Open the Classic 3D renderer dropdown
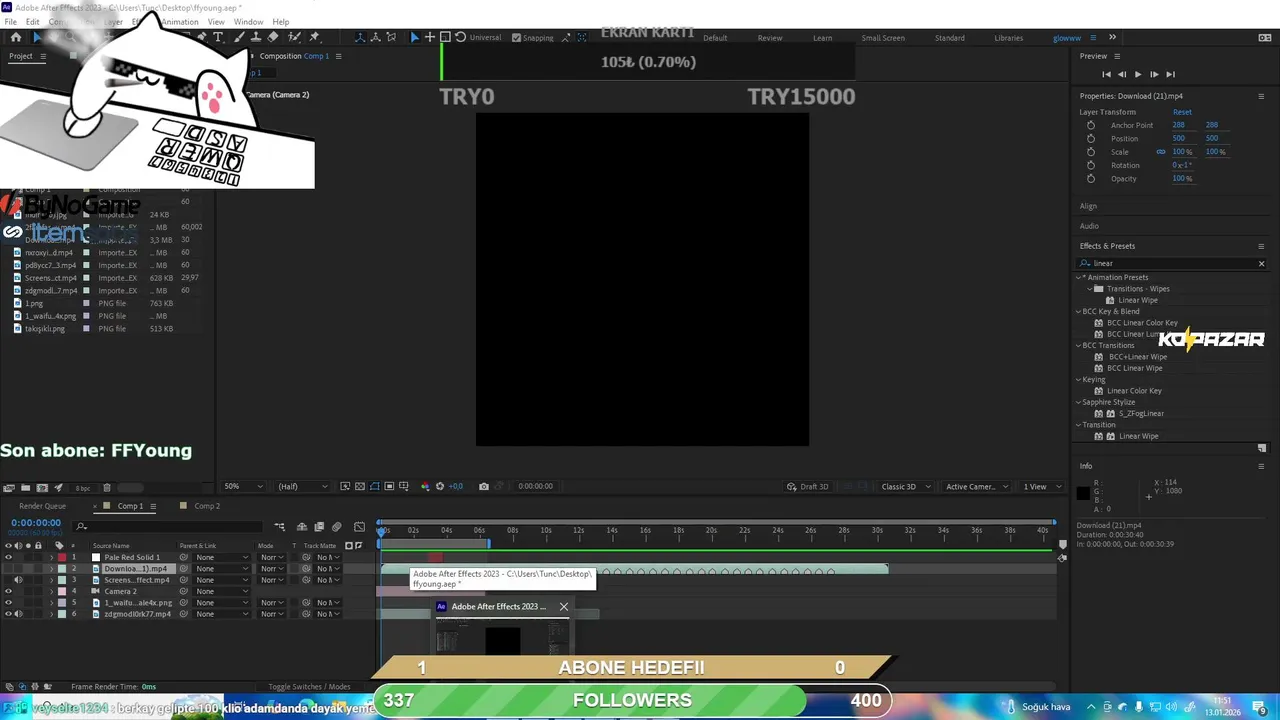Viewport: 1280px width, 720px height. coord(905,487)
